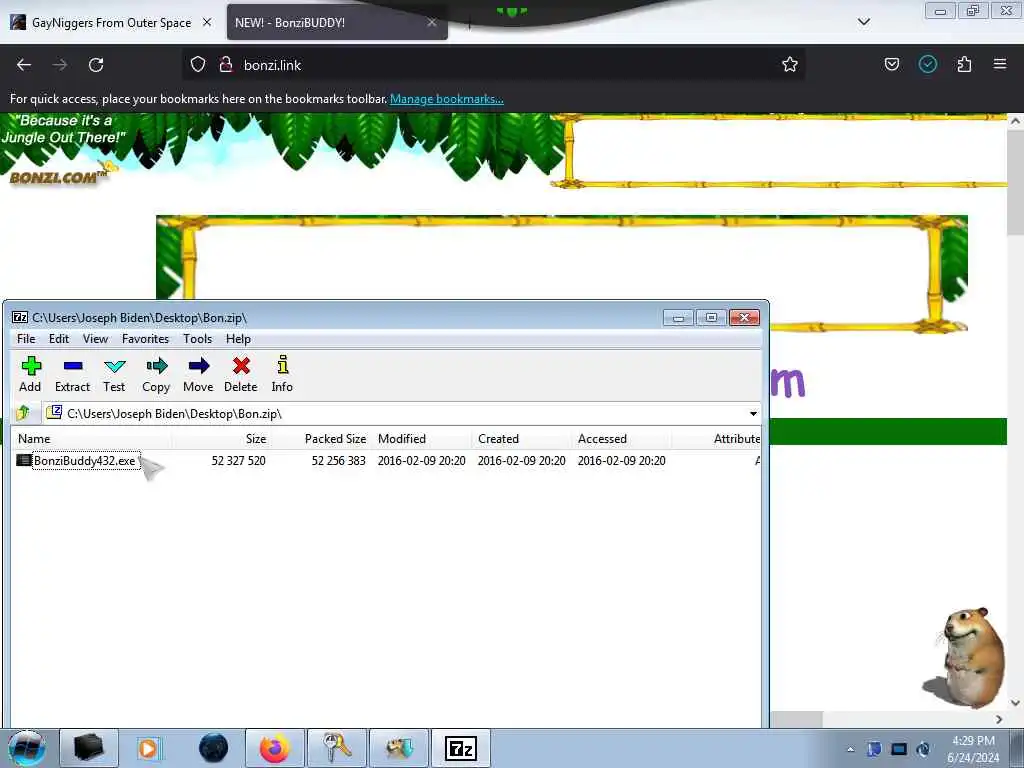
Task: Reload the bonzi.link page
Action: tap(96, 65)
